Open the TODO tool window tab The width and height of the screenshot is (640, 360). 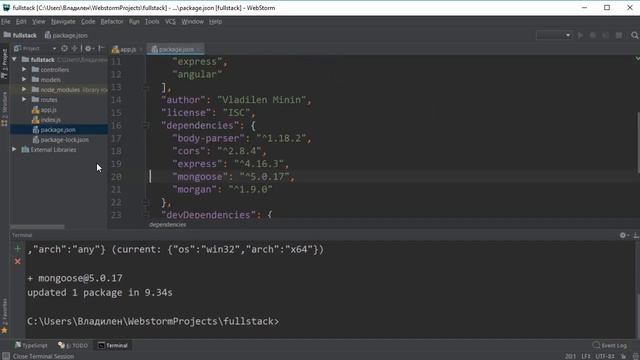[73, 345]
